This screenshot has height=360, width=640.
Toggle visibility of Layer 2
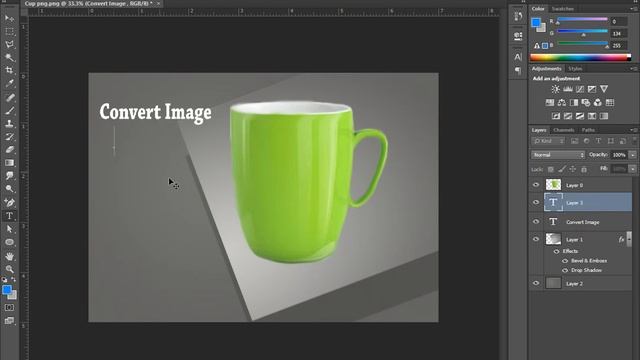click(x=536, y=283)
